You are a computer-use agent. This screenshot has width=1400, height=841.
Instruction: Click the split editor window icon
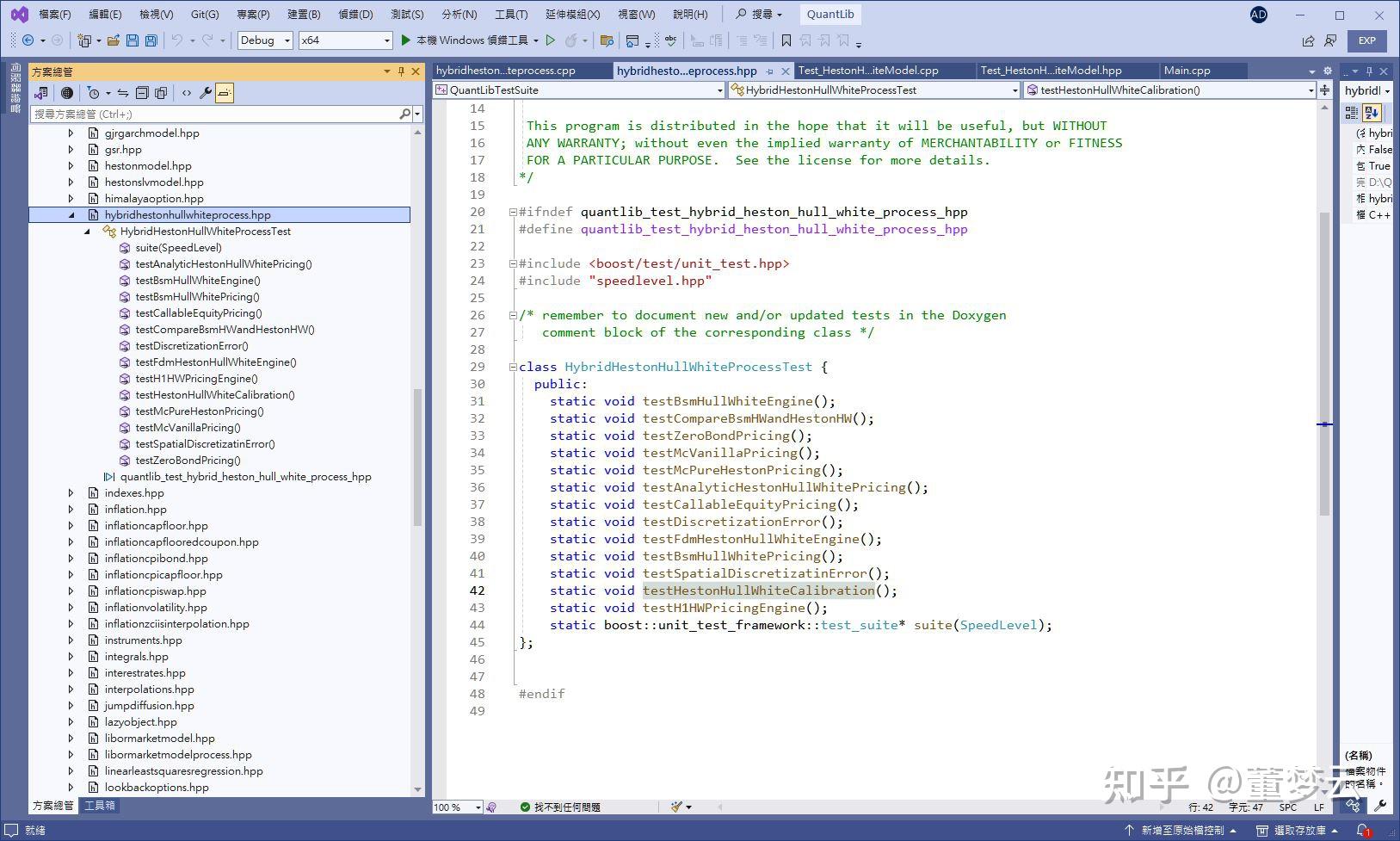tap(1324, 90)
